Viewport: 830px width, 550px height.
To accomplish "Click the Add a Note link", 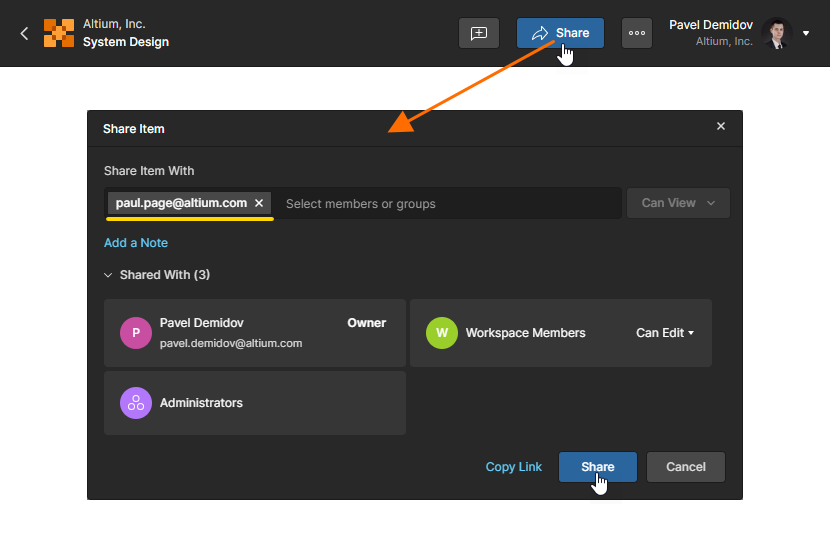I will [x=136, y=243].
